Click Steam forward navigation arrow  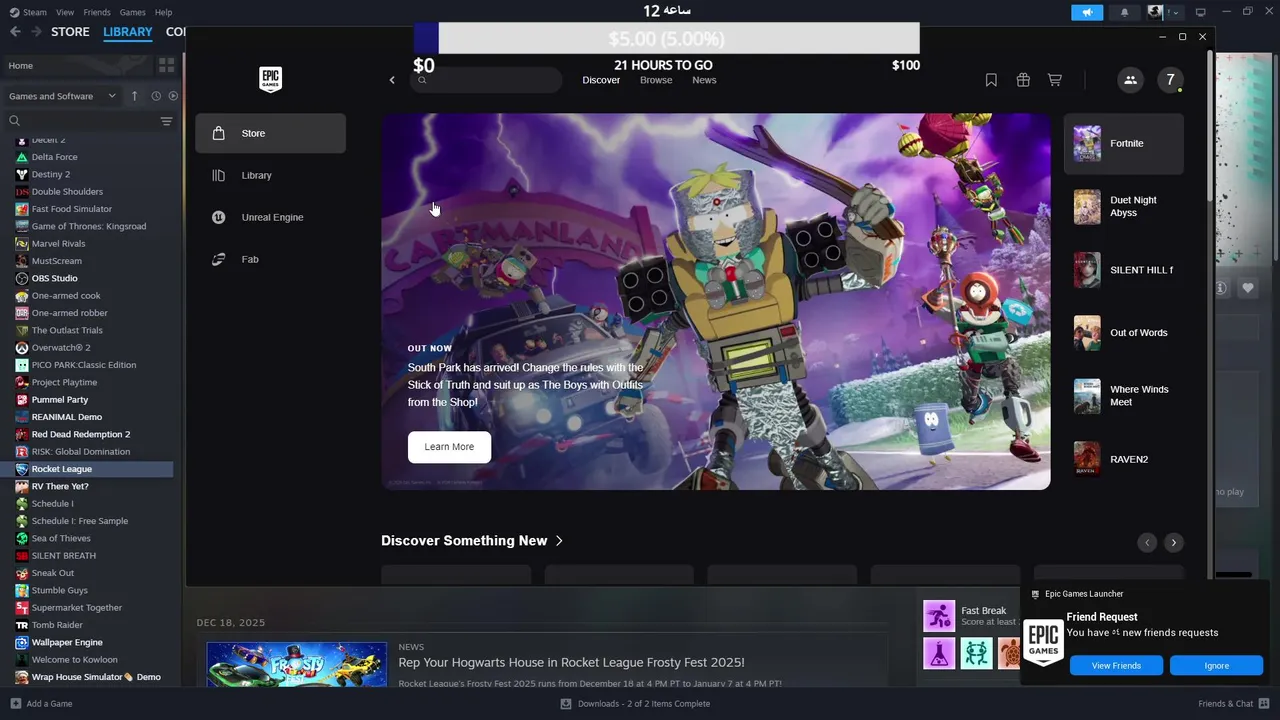coord(36,32)
